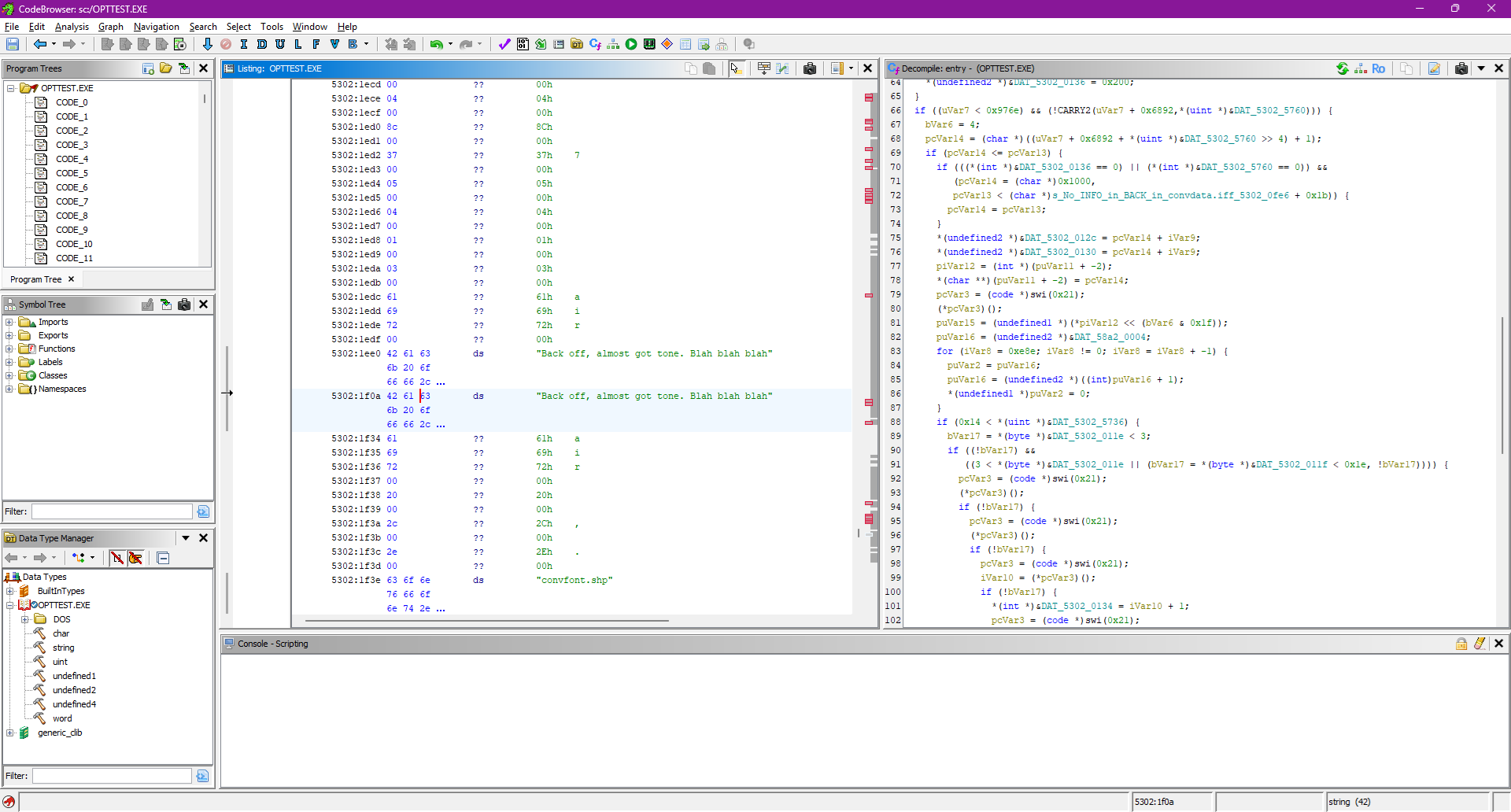1511x812 pixels.
Task: Click the 'F' next function icon
Action: pos(316,44)
